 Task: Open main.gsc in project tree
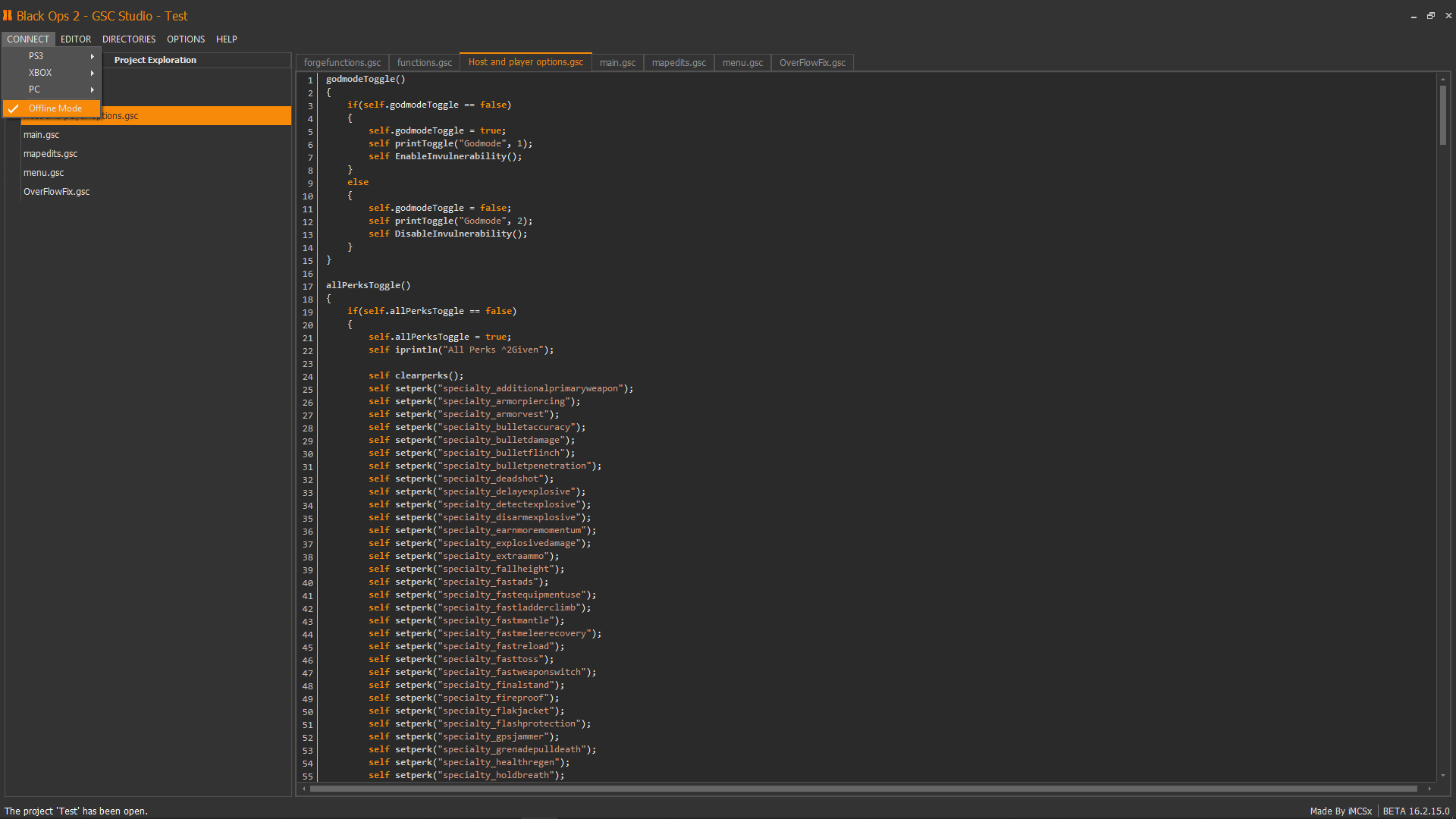tap(42, 135)
